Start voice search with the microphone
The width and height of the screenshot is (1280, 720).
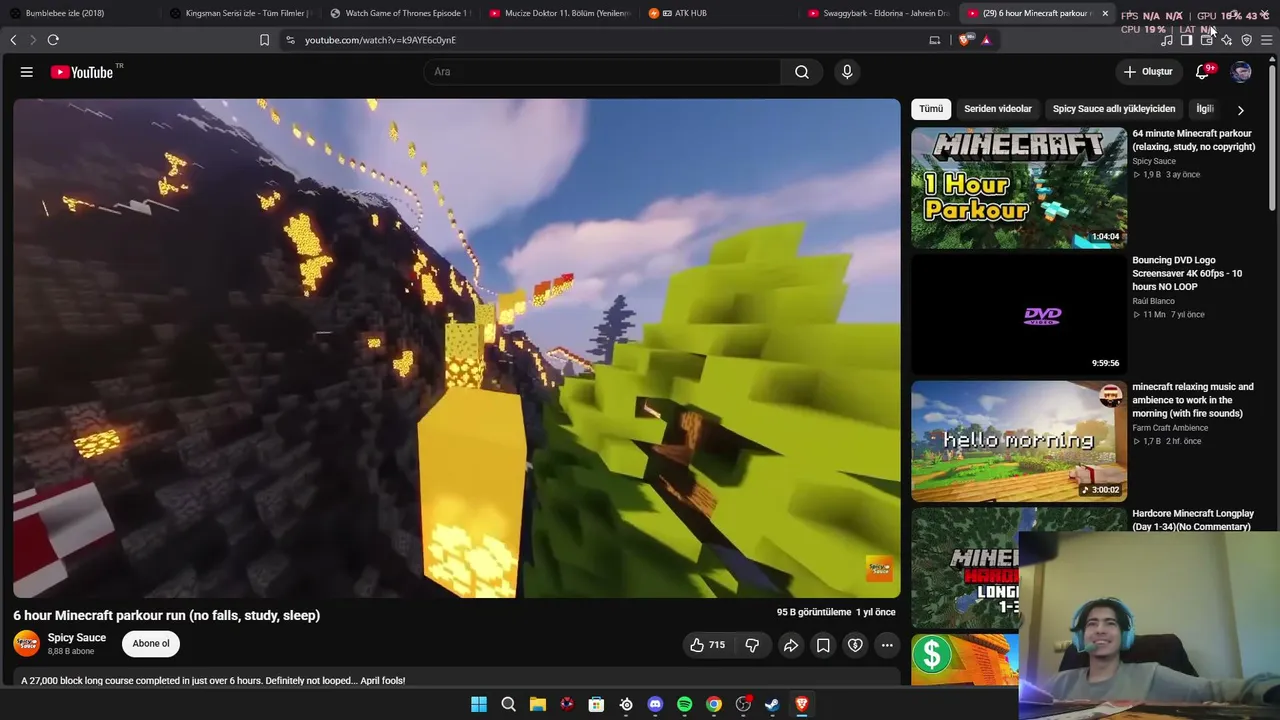[x=847, y=72]
